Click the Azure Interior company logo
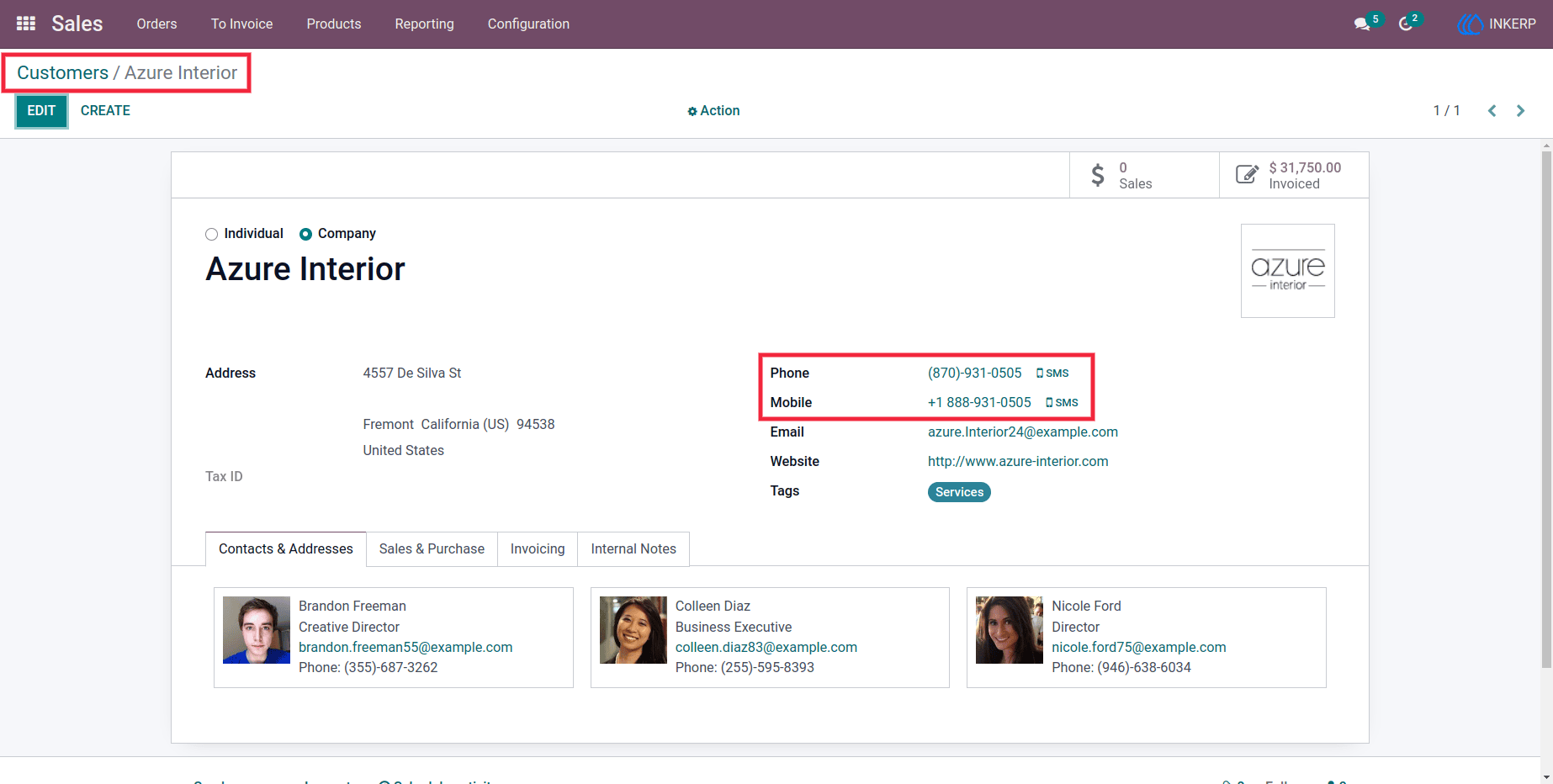 pos(1287,271)
